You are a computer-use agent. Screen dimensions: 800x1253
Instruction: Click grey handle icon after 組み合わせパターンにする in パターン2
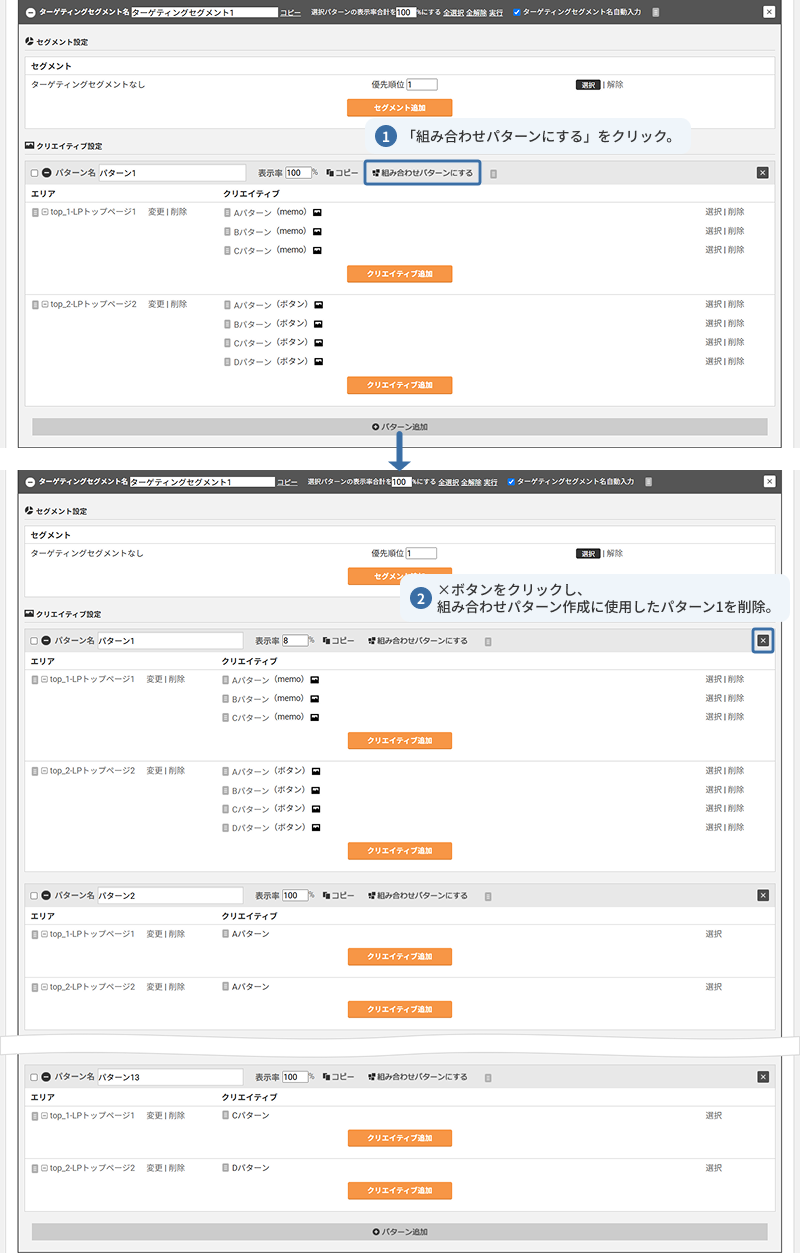(488, 897)
